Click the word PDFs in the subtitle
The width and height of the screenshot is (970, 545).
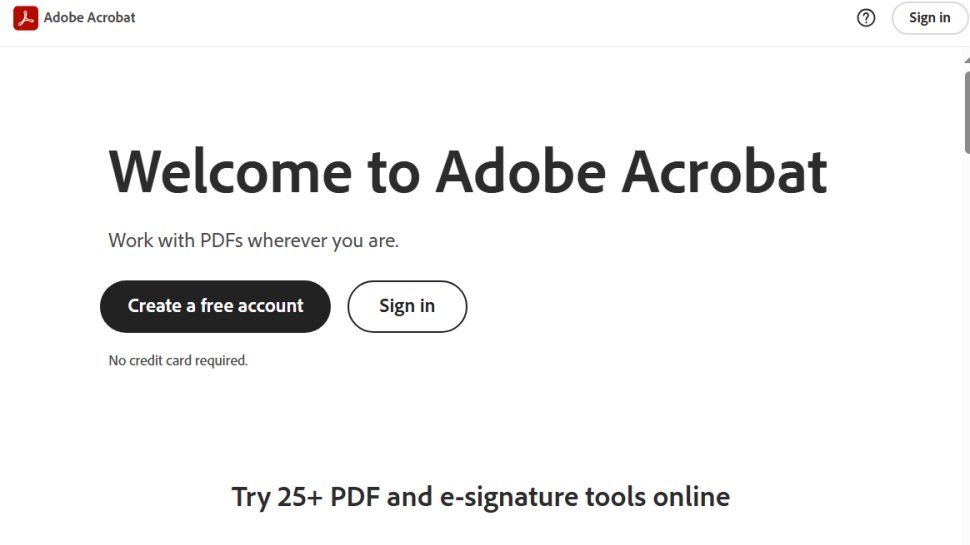pyautogui.click(x=220, y=241)
